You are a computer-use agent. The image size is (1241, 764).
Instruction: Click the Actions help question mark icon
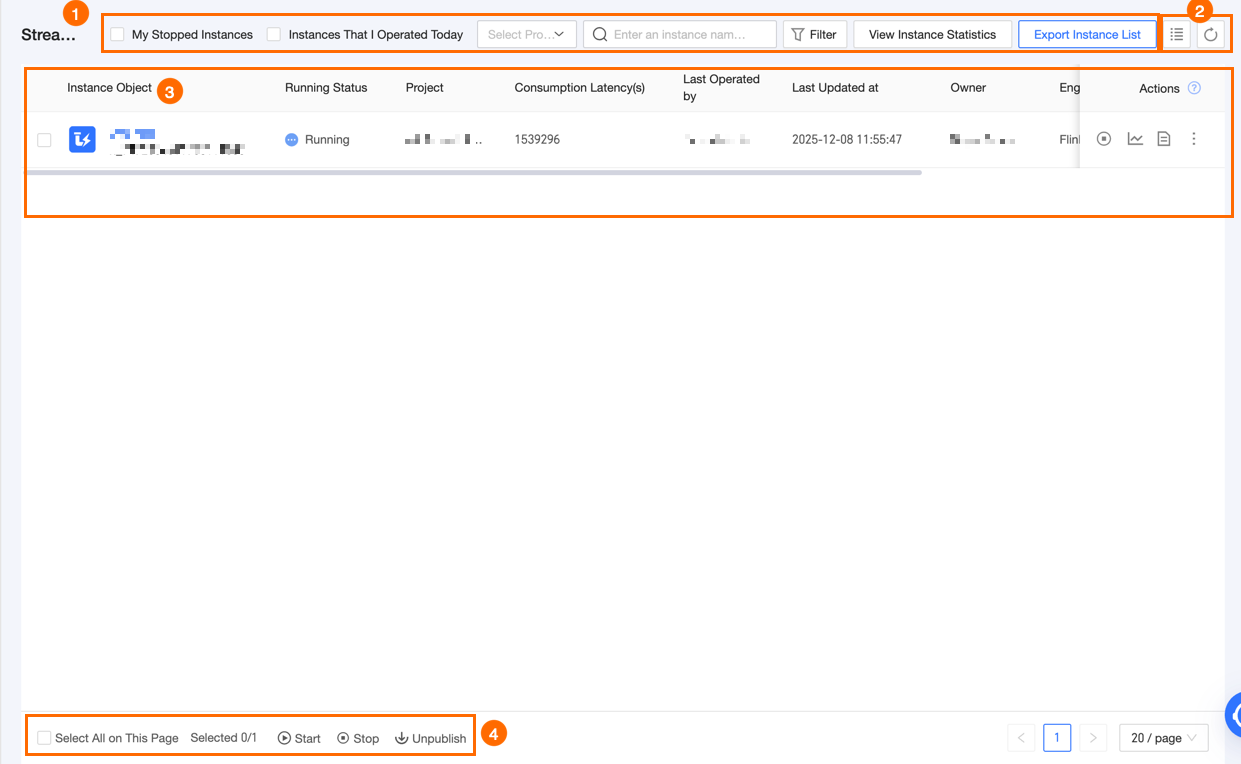coord(1194,88)
